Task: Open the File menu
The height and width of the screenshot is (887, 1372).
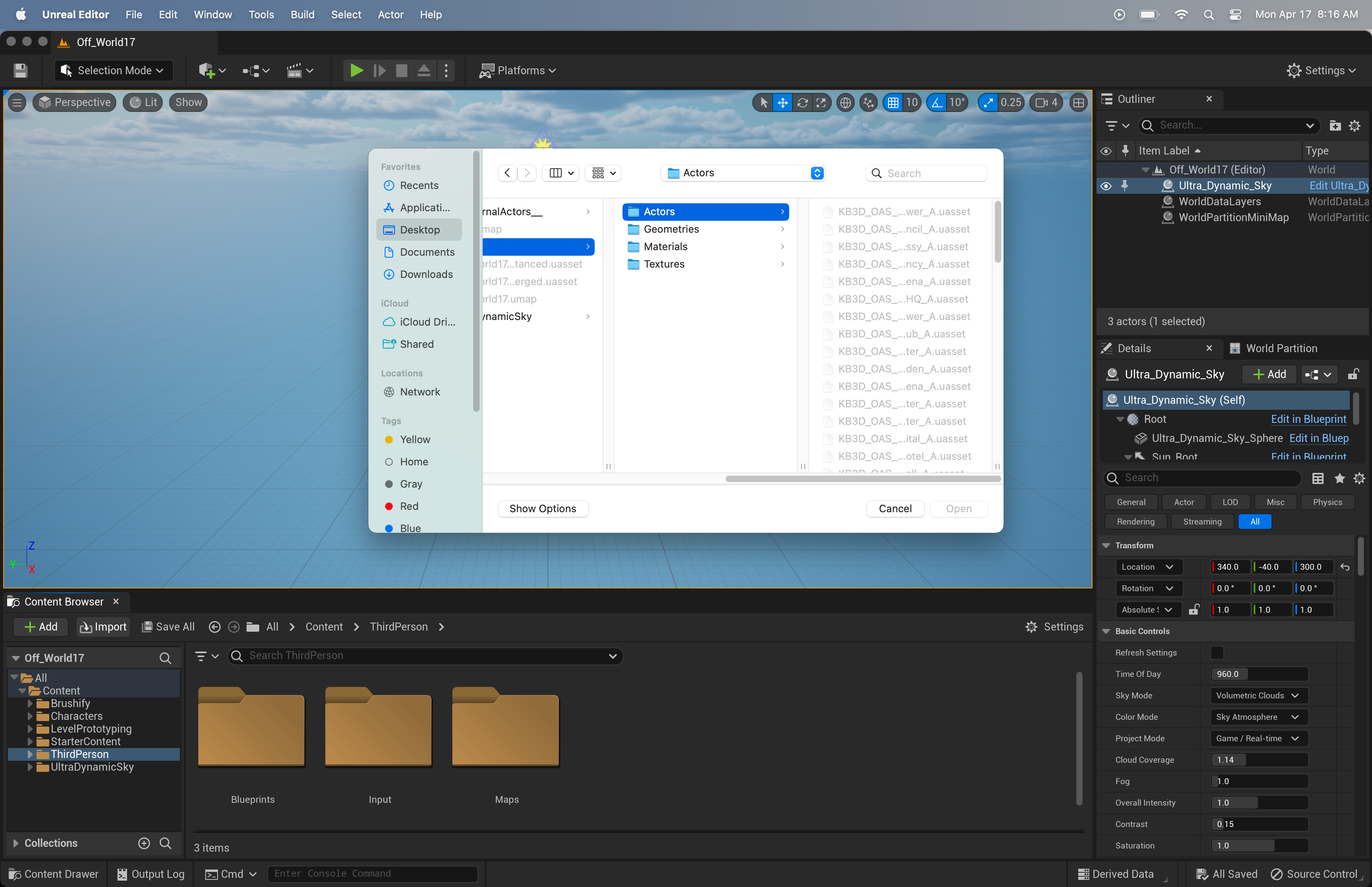Action: coord(133,14)
